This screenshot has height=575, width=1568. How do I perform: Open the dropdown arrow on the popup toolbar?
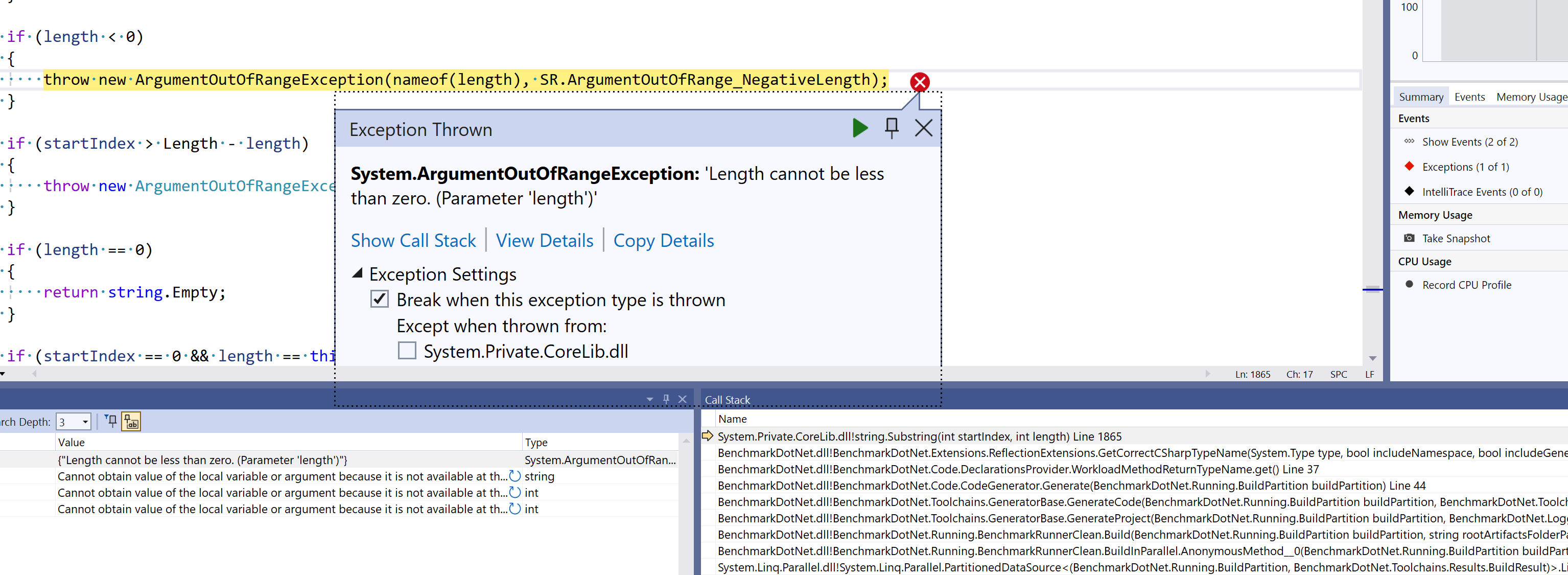(x=649, y=399)
